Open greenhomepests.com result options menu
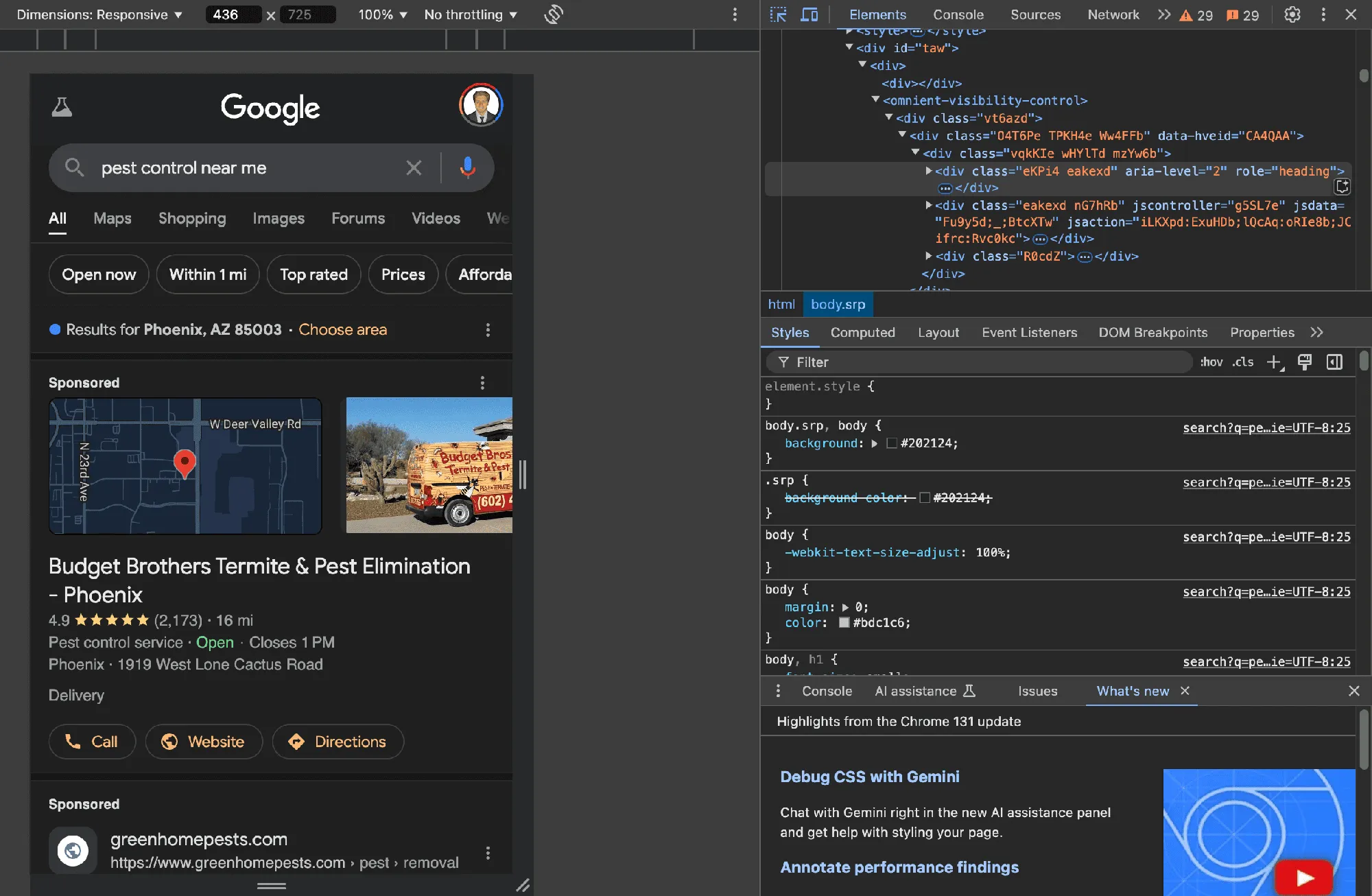 [x=488, y=853]
